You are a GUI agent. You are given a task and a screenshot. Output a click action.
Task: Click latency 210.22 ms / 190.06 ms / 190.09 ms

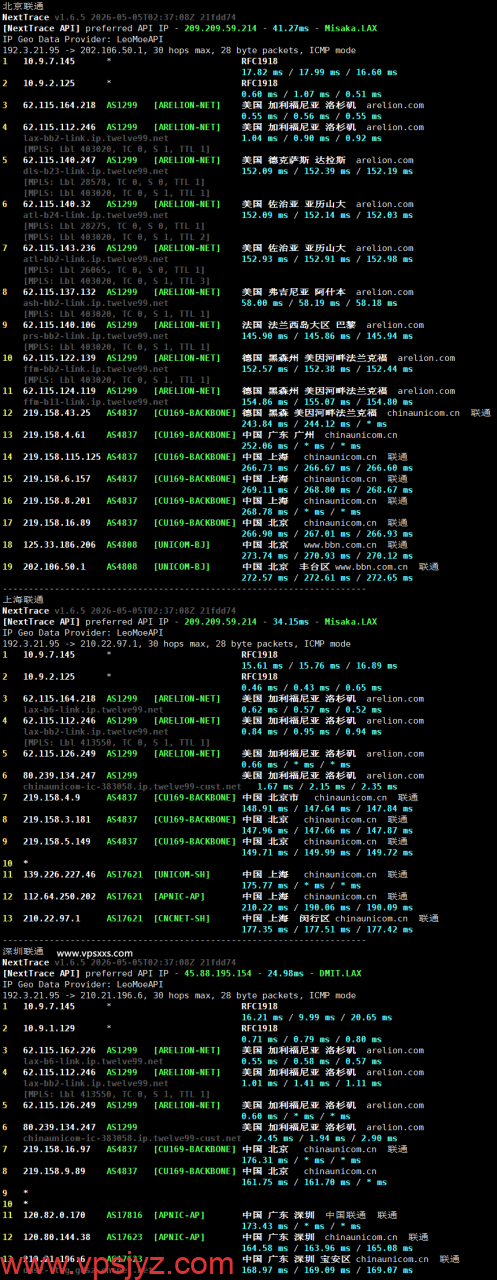[327, 907]
